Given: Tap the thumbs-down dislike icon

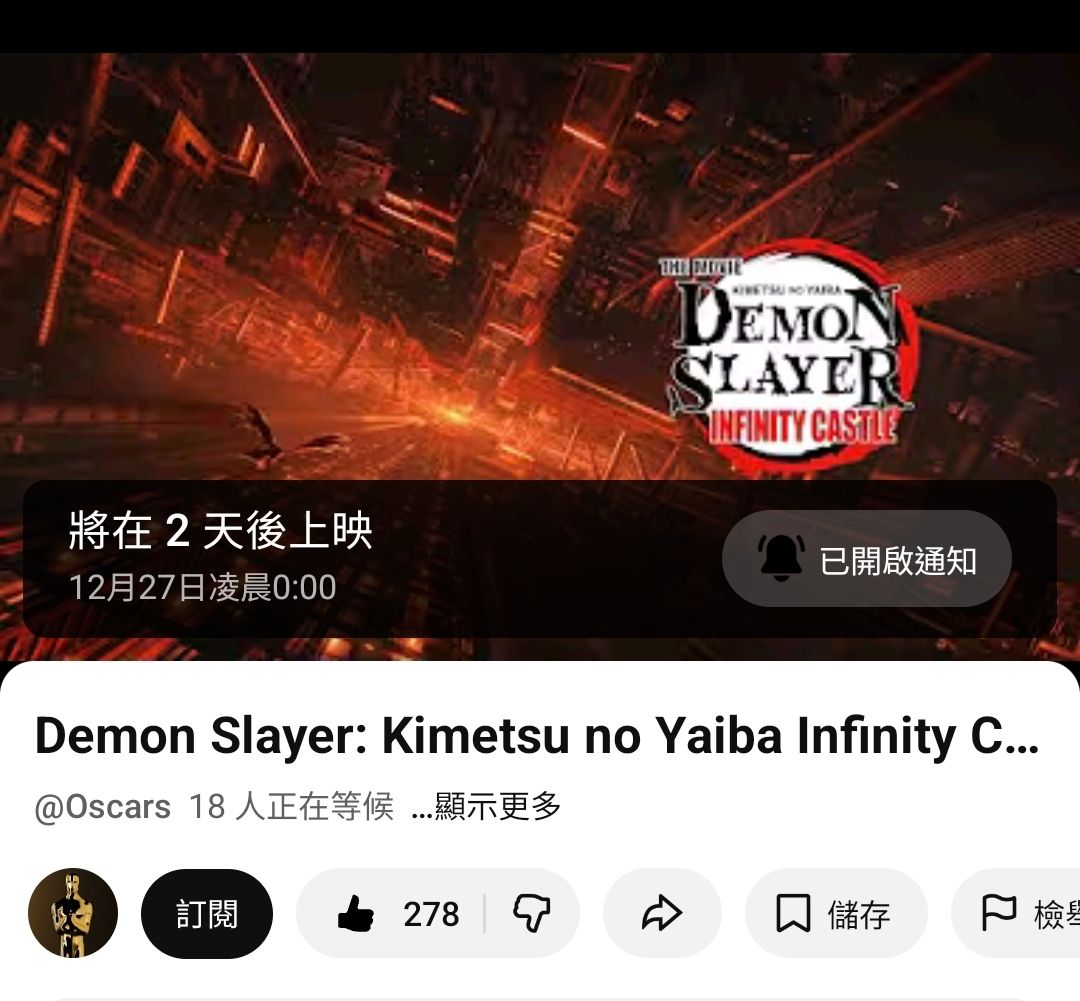Looking at the screenshot, I should tap(532, 914).
